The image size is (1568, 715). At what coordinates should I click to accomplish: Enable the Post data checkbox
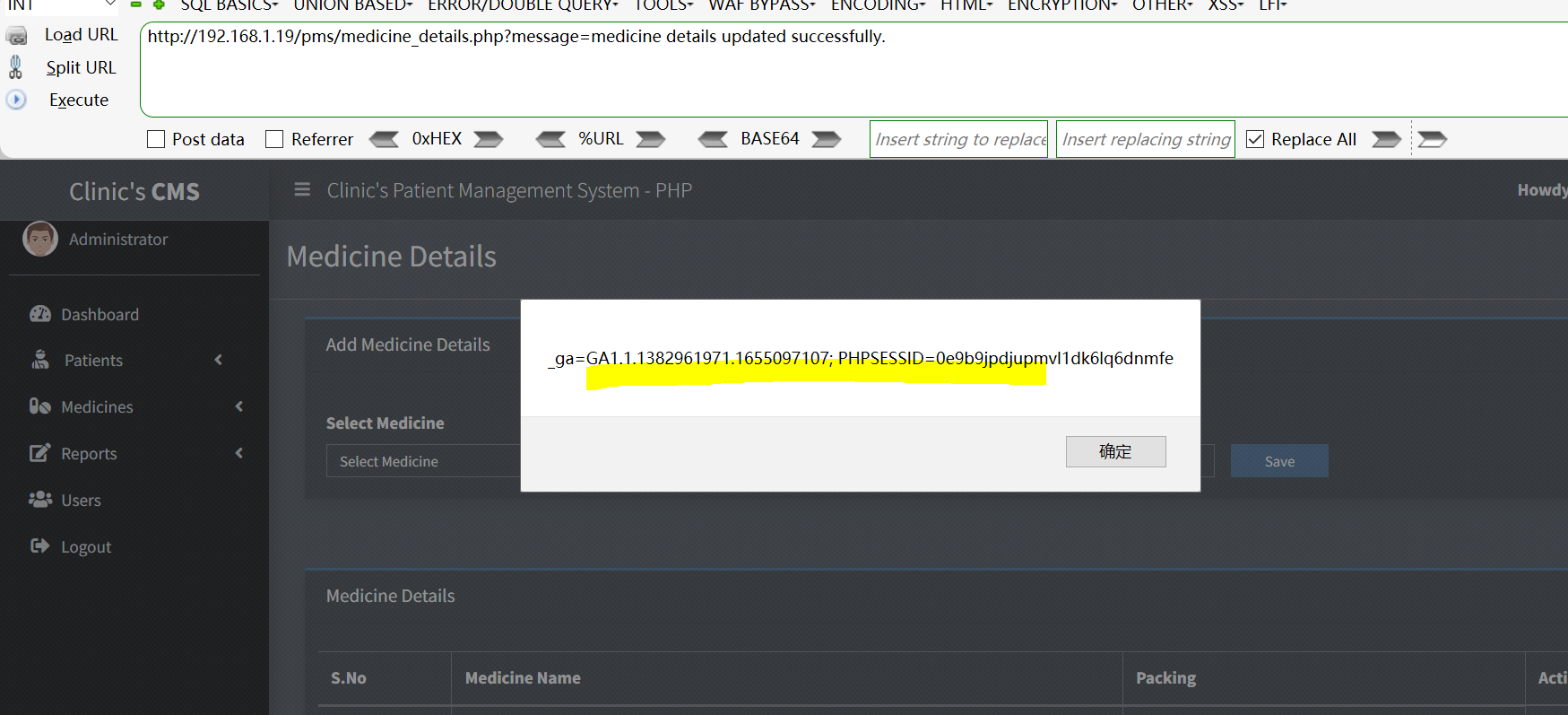click(156, 139)
